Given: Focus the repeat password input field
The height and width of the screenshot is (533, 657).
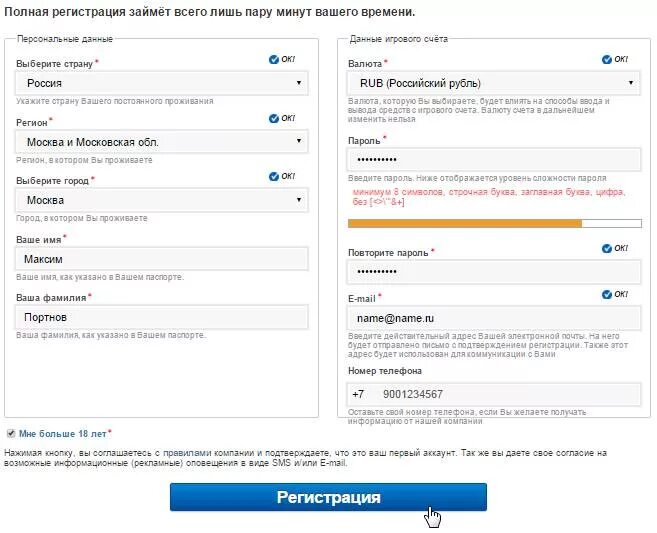Looking at the screenshot, I should (x=494, y=271).
